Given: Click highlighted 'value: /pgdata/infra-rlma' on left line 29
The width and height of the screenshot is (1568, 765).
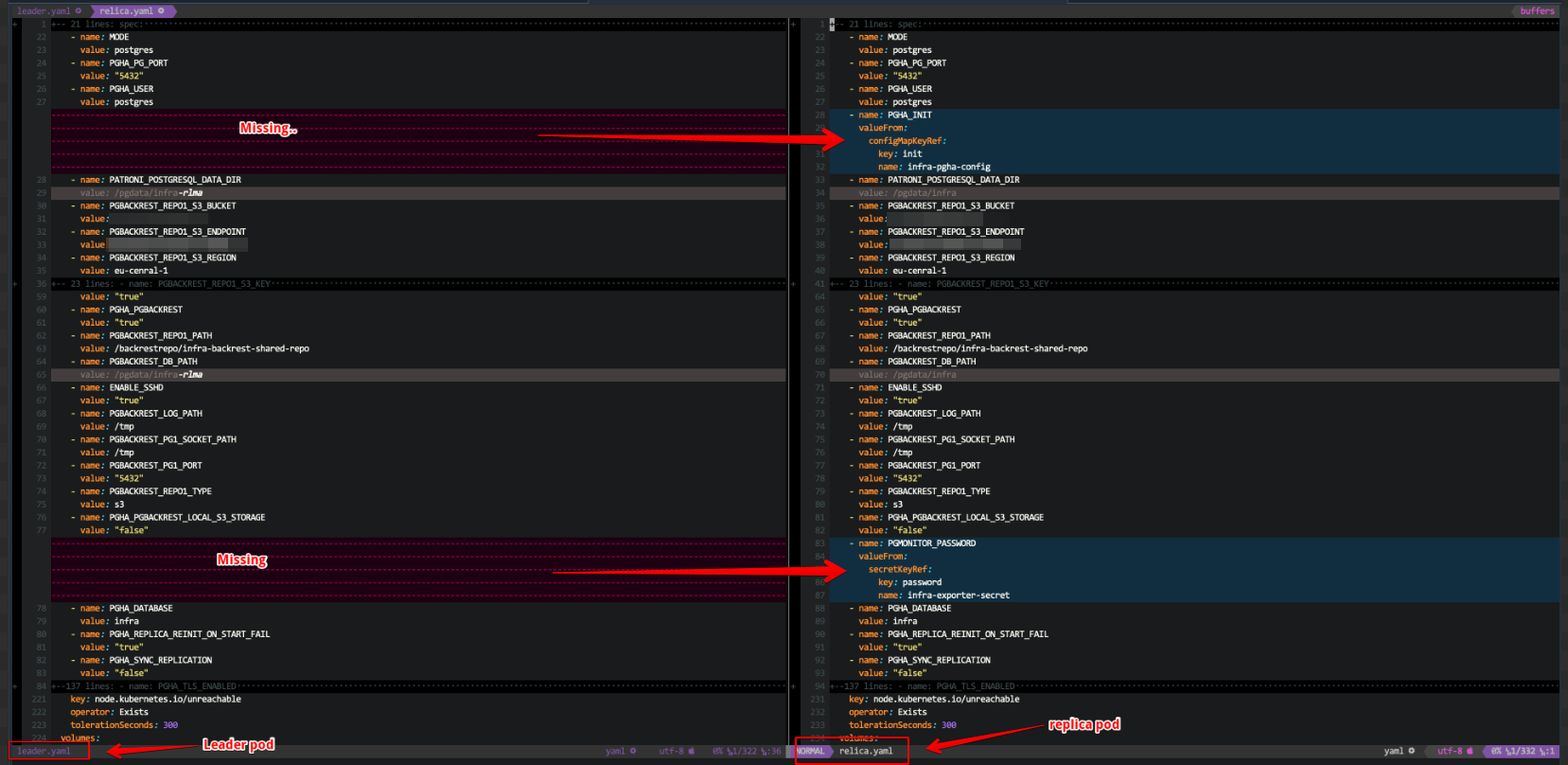Looking at the screenshot, I should (141, 193).
